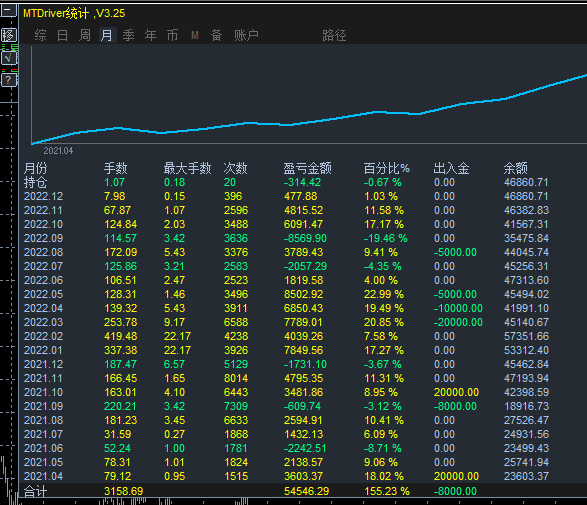Image resolution: width=587 pixels, height=505 pixels.
Task: Click total percentage 155.23 %
Action: pyautogui.click(x=387, y=491)
